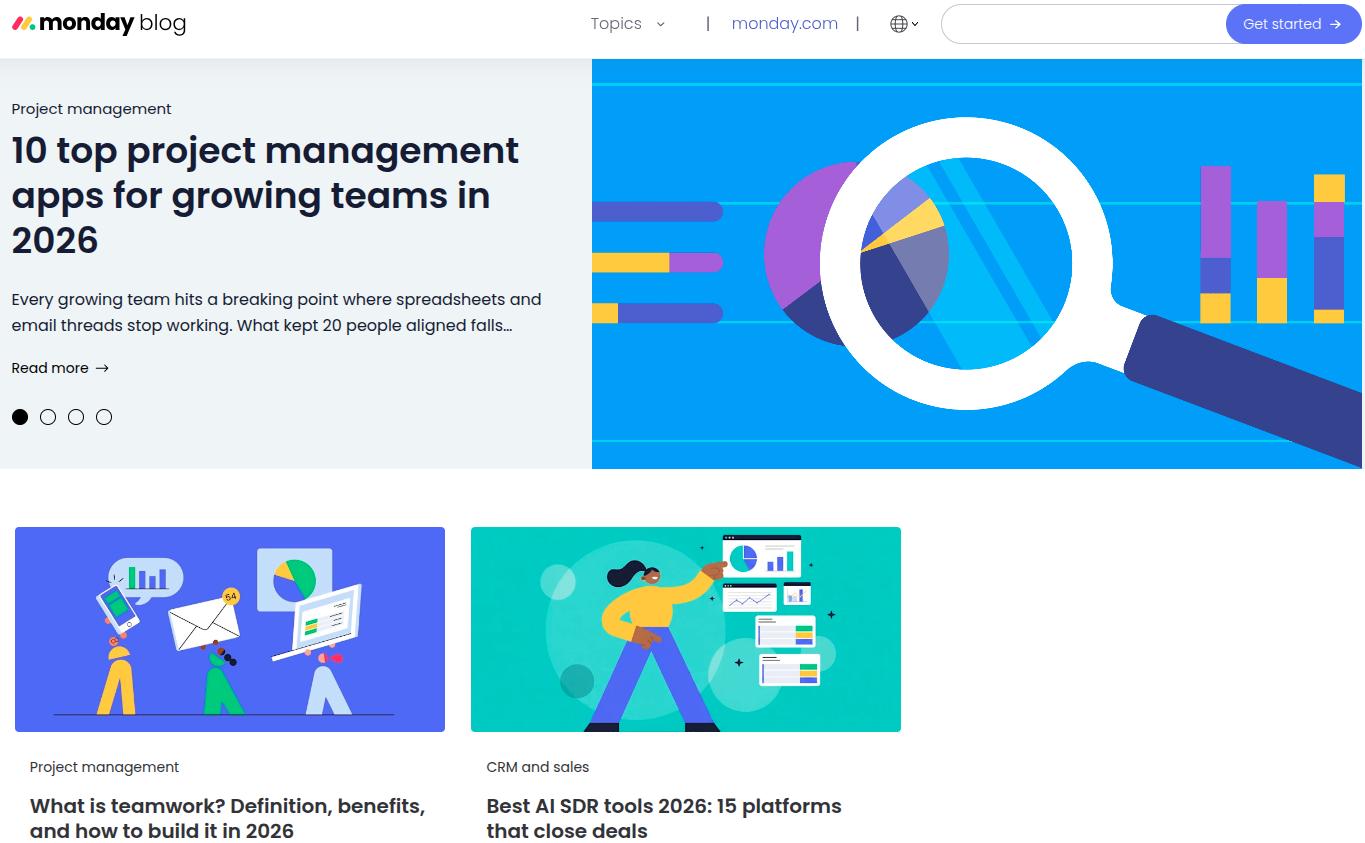Viewport: 1365px width, 843px height.
Task: Open the "10 top project management apps" headline
Action: [x=265, y=195]
